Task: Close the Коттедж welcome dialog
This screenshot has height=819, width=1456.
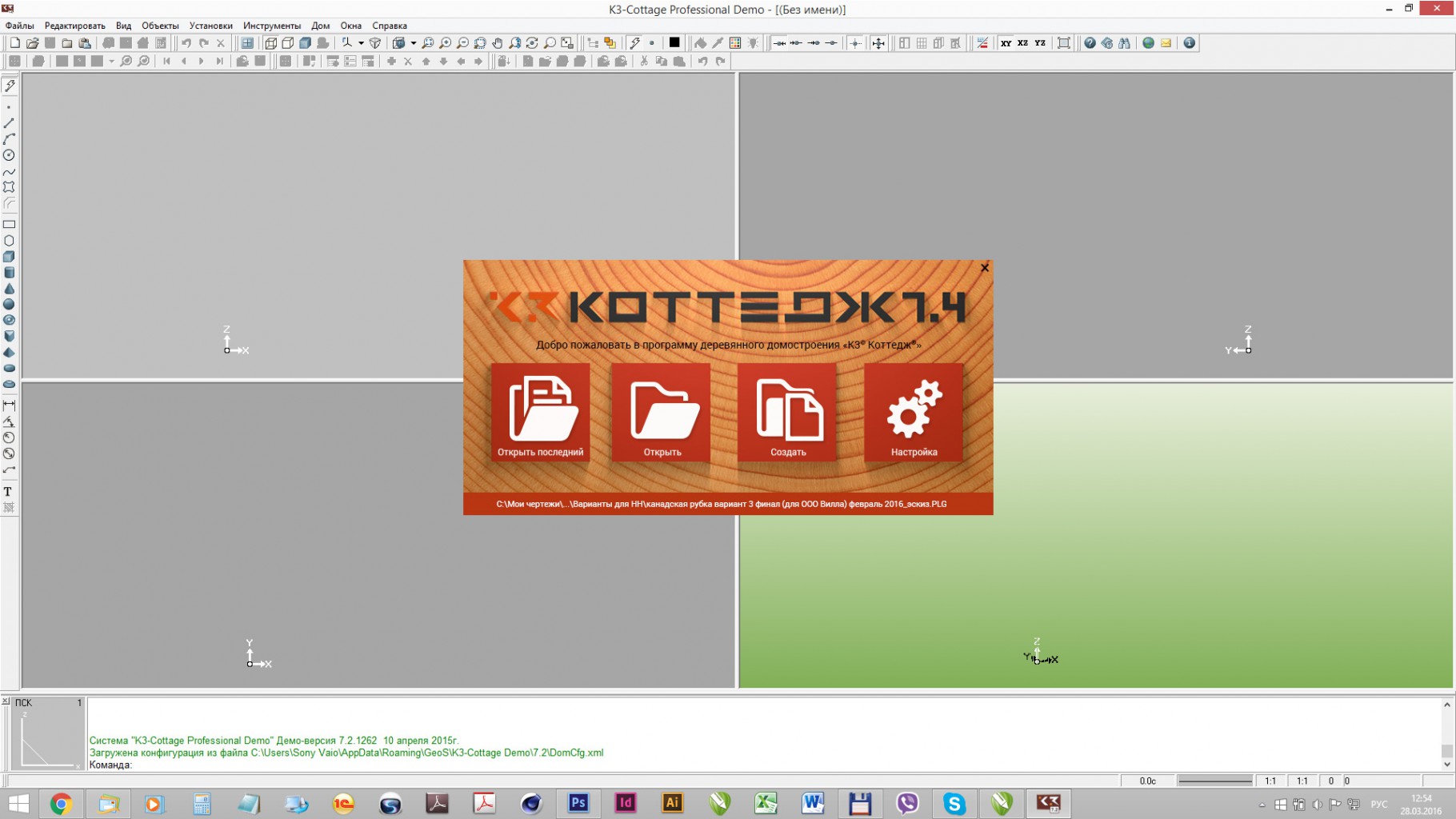Action: pyautogui.click(x=985, y=268)
